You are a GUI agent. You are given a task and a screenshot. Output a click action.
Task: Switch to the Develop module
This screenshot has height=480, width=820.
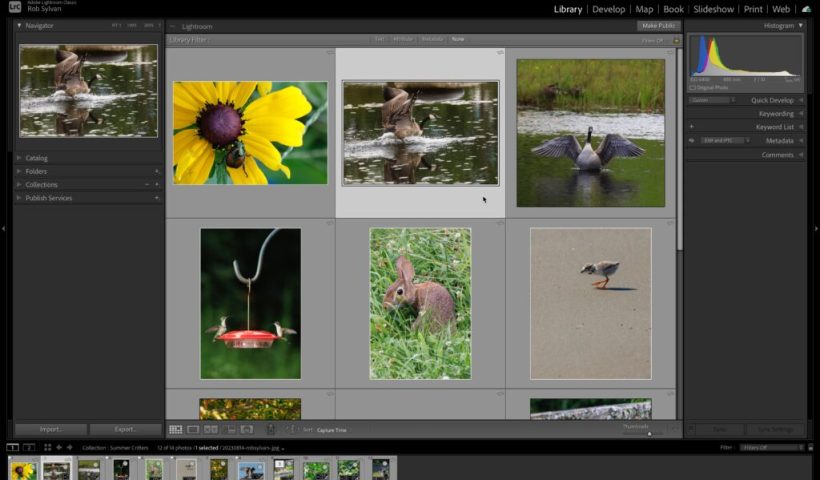pos(608,9)
